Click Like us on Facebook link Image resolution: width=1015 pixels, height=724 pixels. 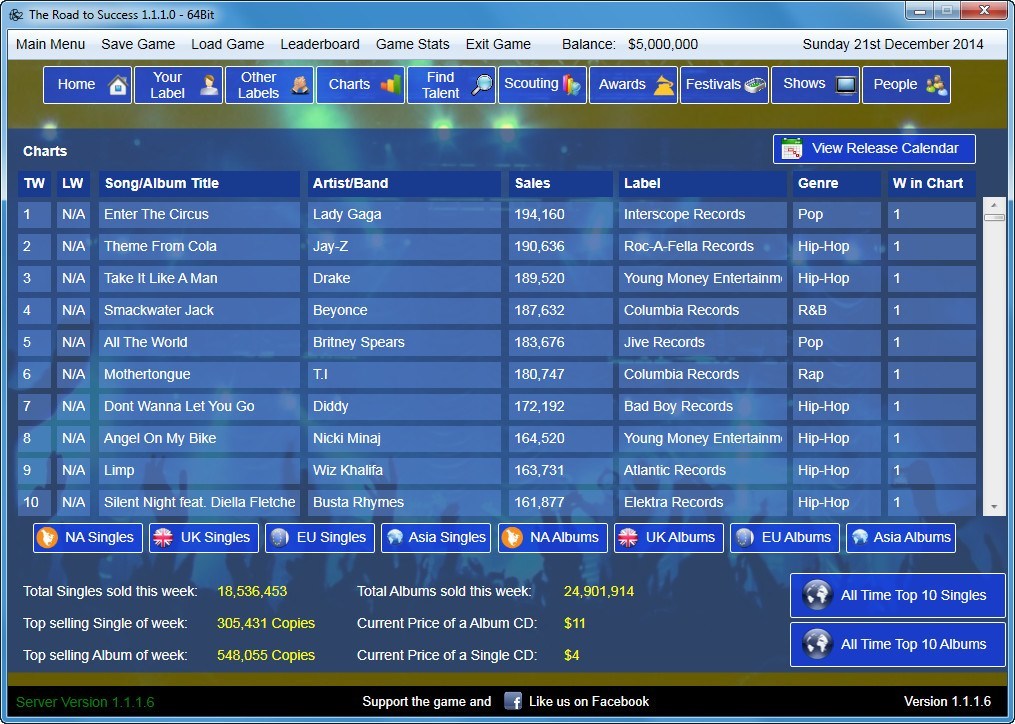click(588, 701)
